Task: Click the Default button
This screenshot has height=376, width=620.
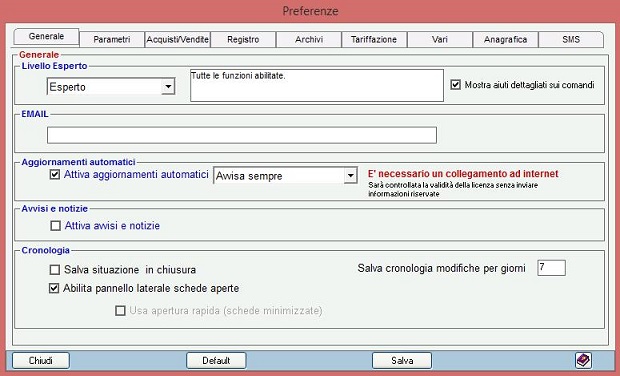Action: click(x=216, y=361)
